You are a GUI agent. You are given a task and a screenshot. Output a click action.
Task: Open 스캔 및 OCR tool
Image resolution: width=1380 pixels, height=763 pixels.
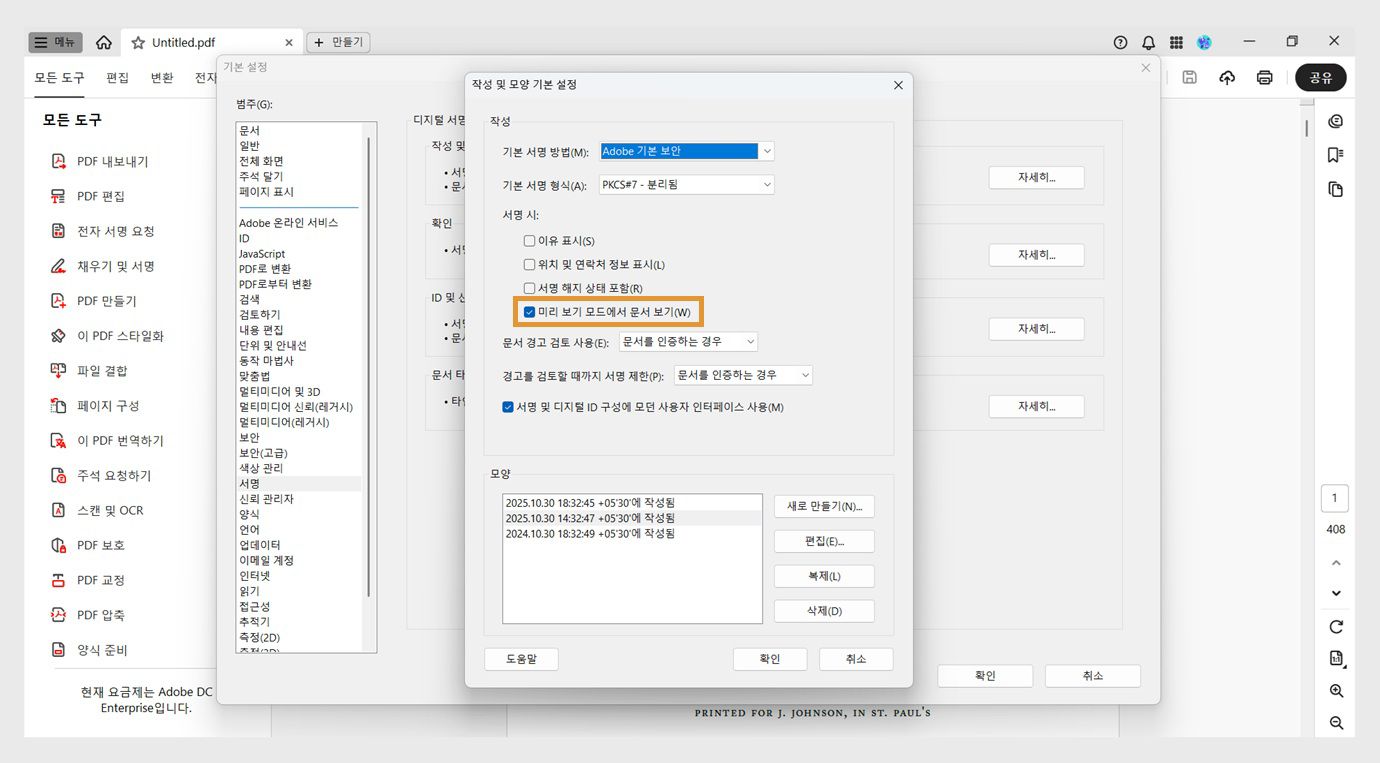coord(97,510)
